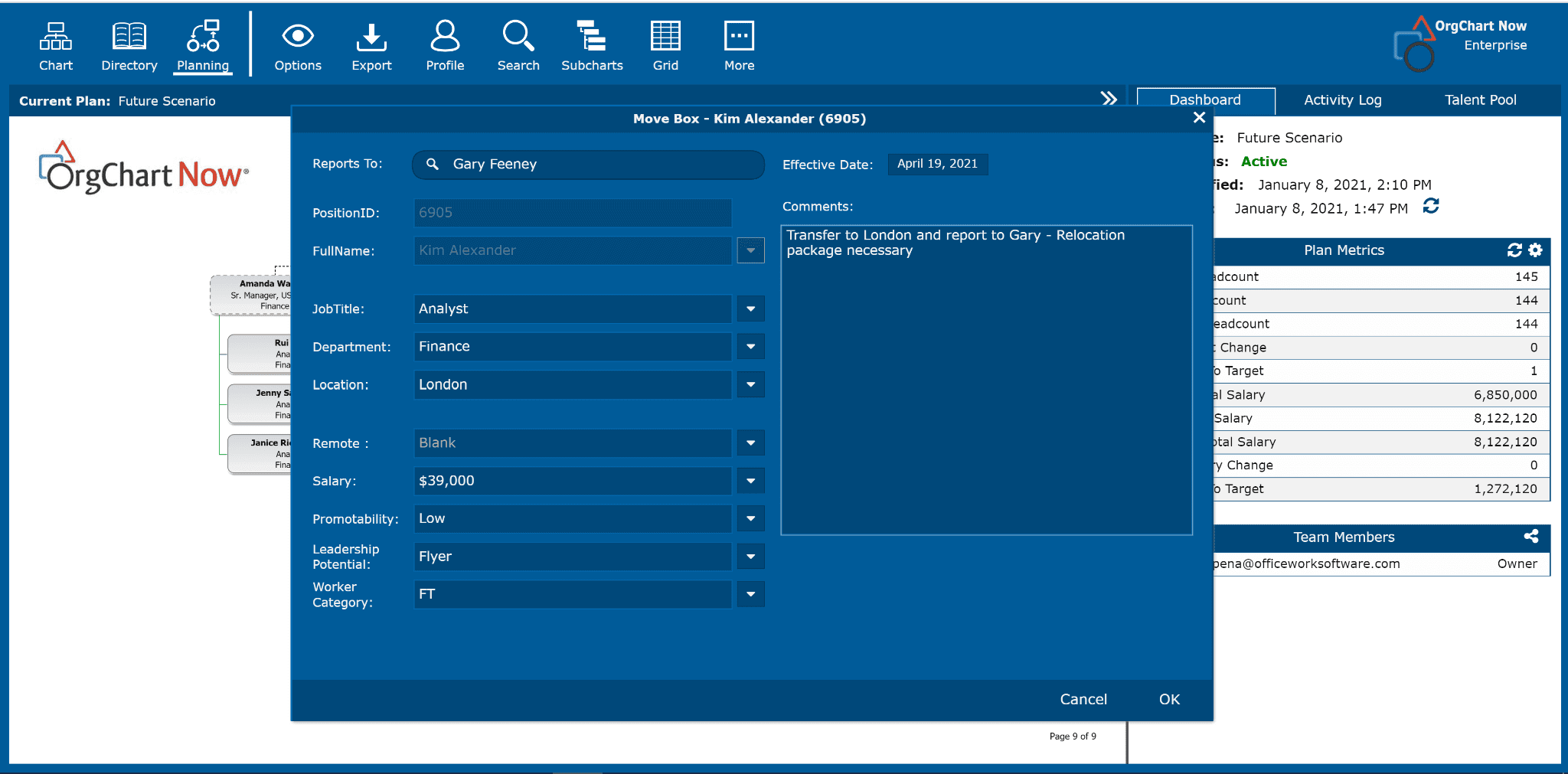1568x774 pixels.
Task: Expand the Promotability dropdown arrow
Action: coord(750,519)
